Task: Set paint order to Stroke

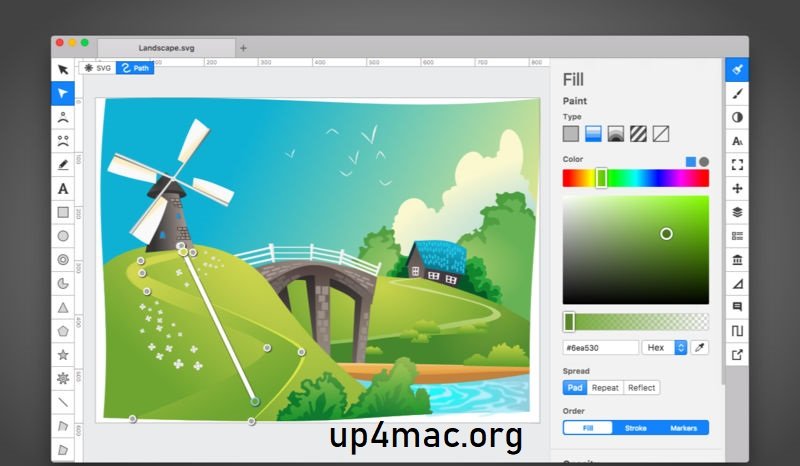Action: coord(636,428)
